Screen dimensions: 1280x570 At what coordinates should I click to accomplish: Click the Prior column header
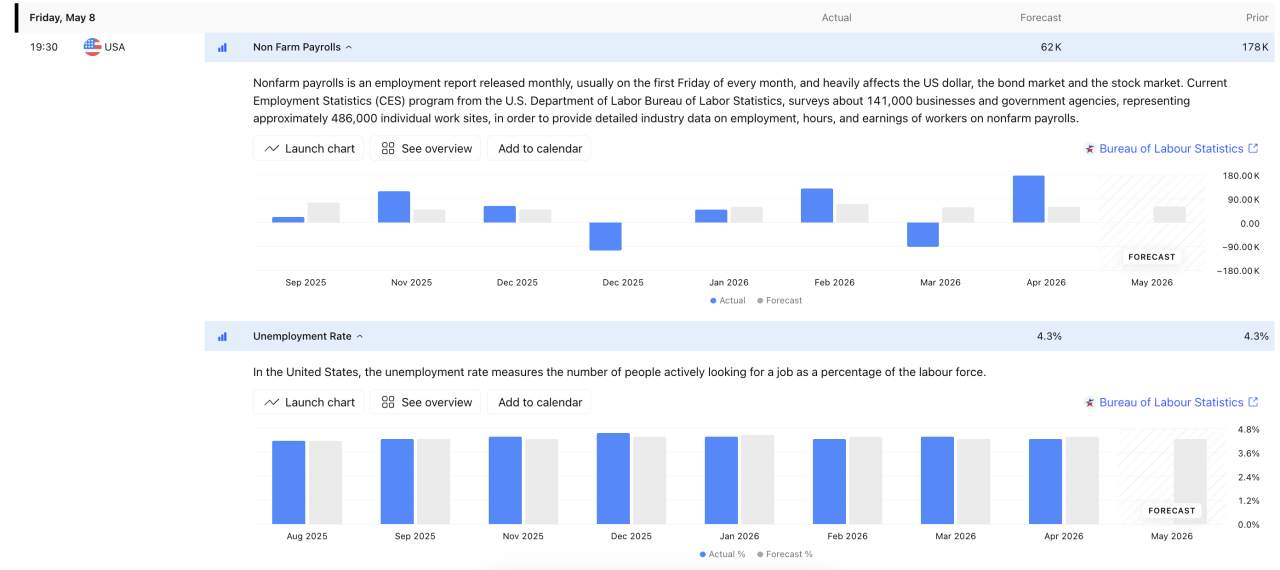[x=1258, y=18]
